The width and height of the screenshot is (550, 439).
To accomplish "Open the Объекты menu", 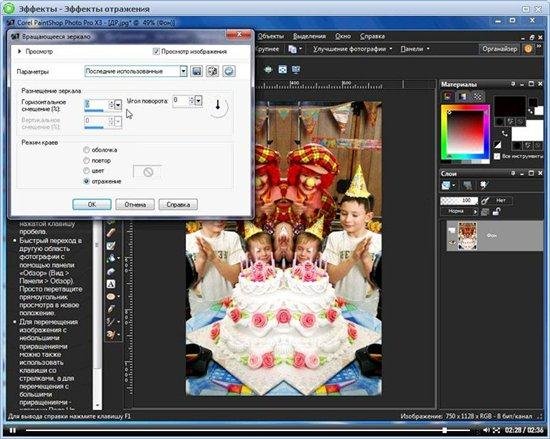I will coord(270,36).
